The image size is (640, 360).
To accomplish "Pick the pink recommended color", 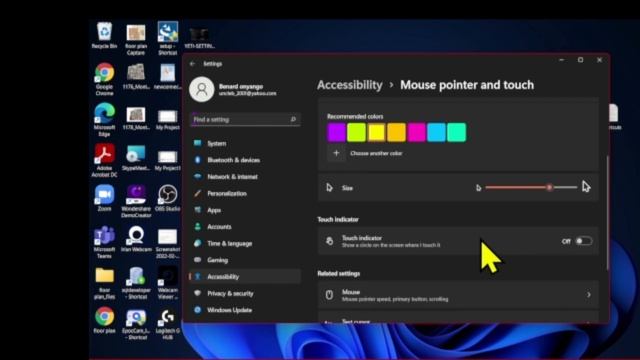I will tap(416, 133).
